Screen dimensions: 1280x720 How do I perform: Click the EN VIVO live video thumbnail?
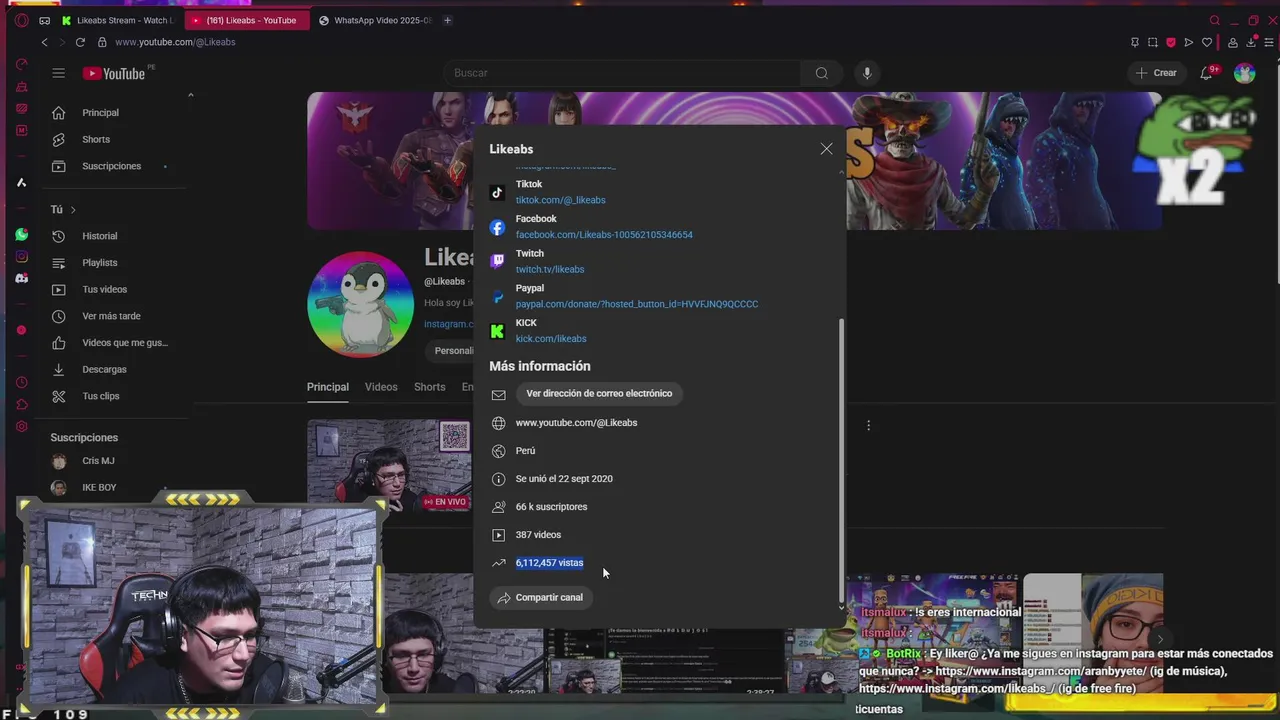(x=389, y=465)
